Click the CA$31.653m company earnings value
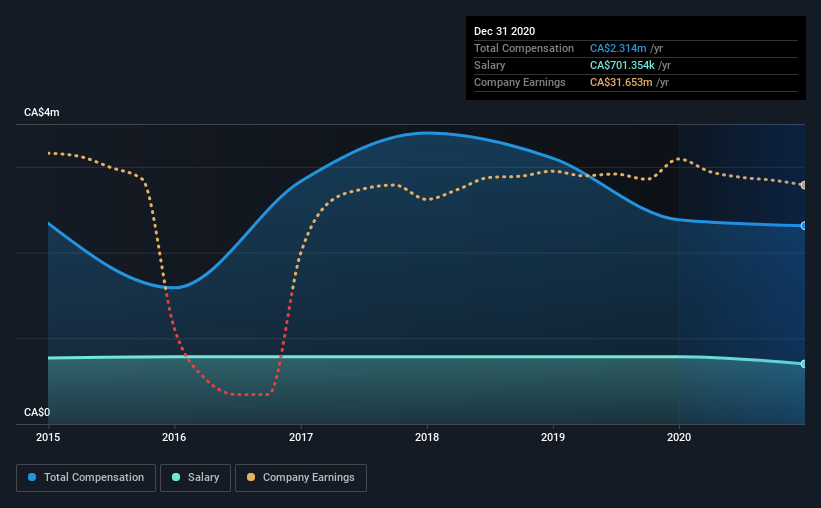This screenshot has width=821, height=508. pyautogui.click(x=621, y=82)
